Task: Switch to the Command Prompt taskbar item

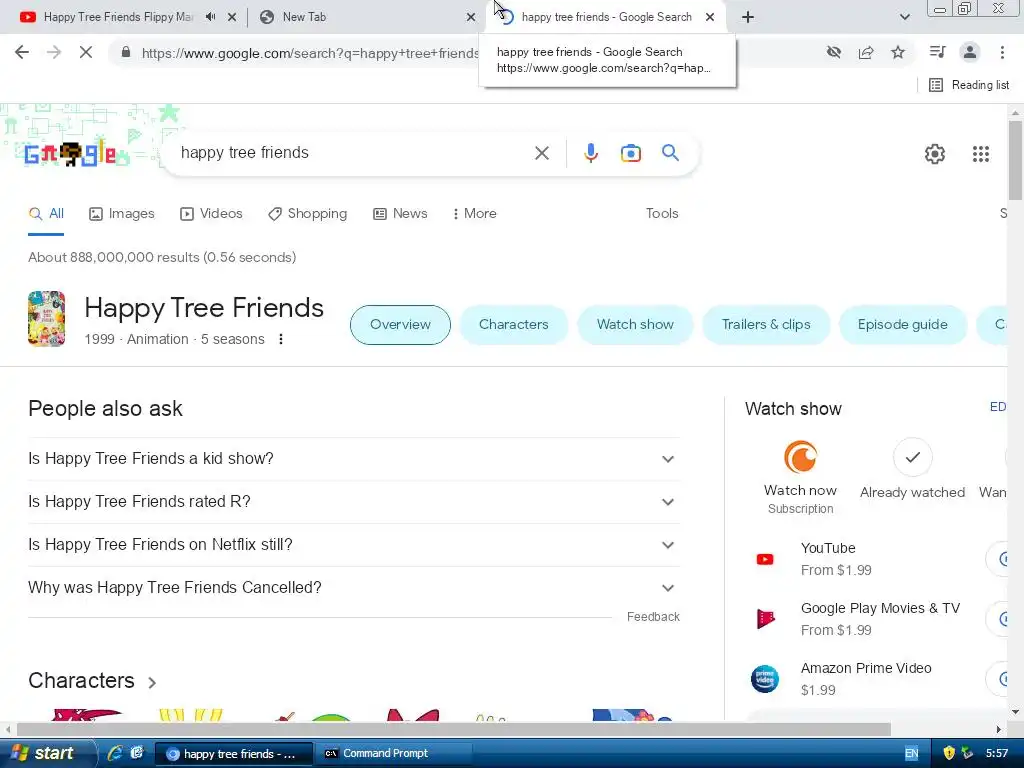Action: click(x=394, y=754)
